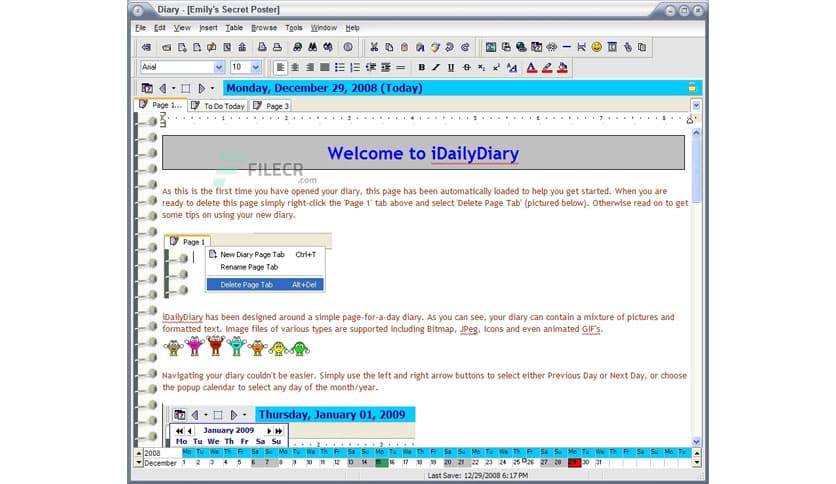This screenshot has width=836, height=484.
Task: Click the 'Welcome to iDailyDiary' heading text
Action: pyautogui.click(x=423, y=154)
